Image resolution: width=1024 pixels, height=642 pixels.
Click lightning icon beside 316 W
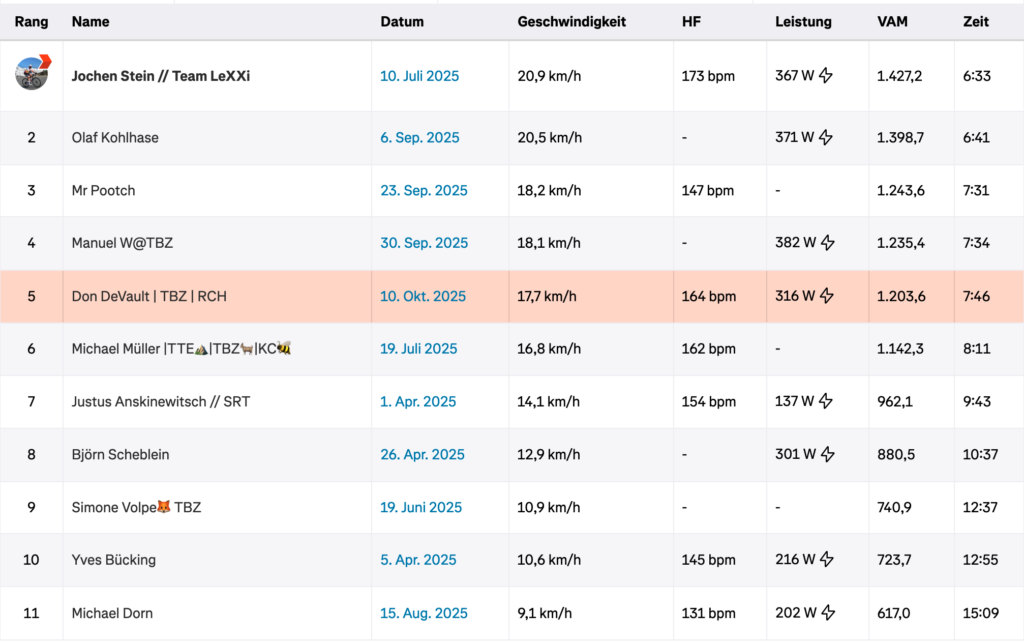point(826,296)
